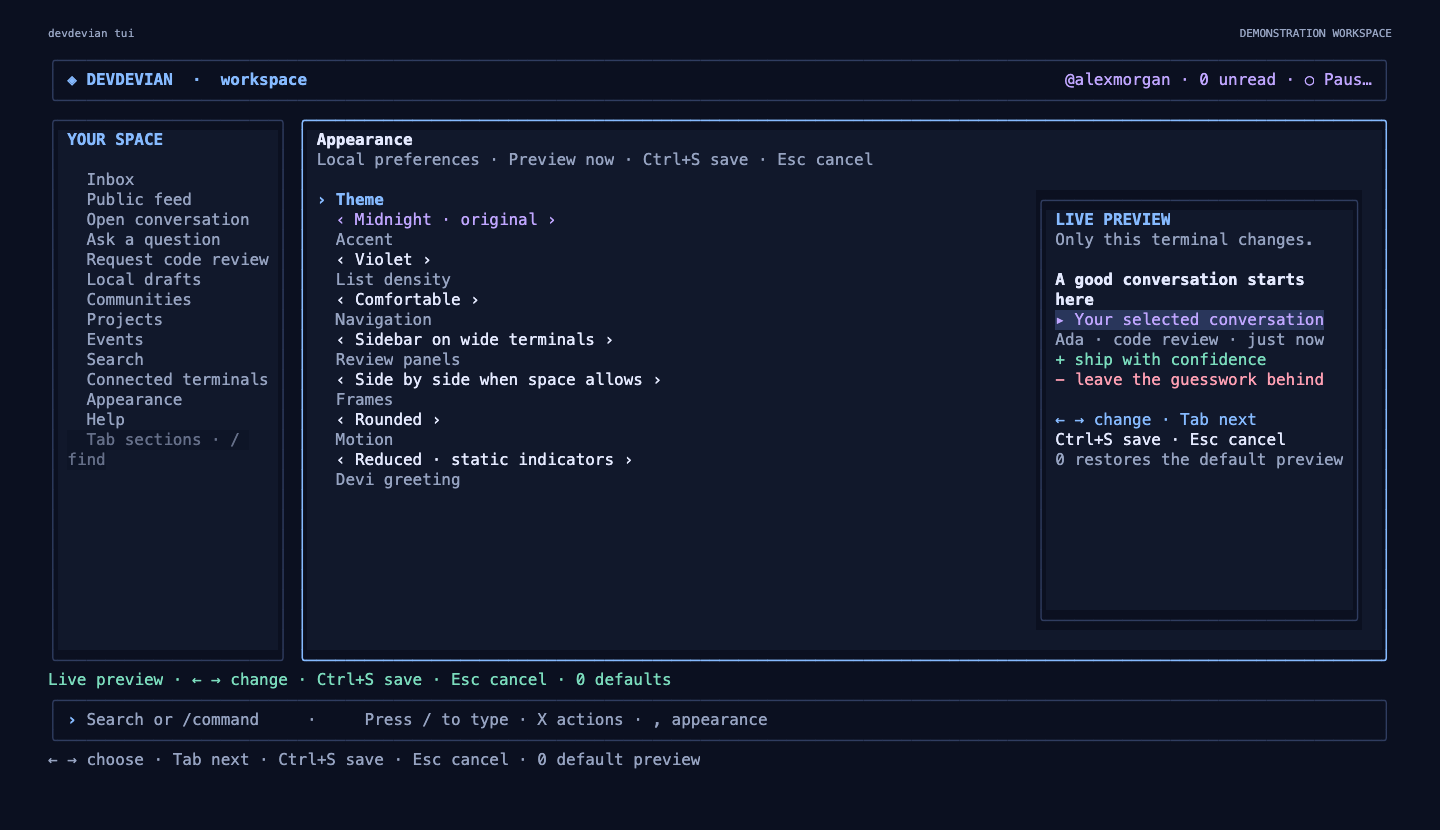Click the right arrow after Sidebar on wide terminals
The width and height of the screenshot is (1440, 830).
(x=609, y=340)
